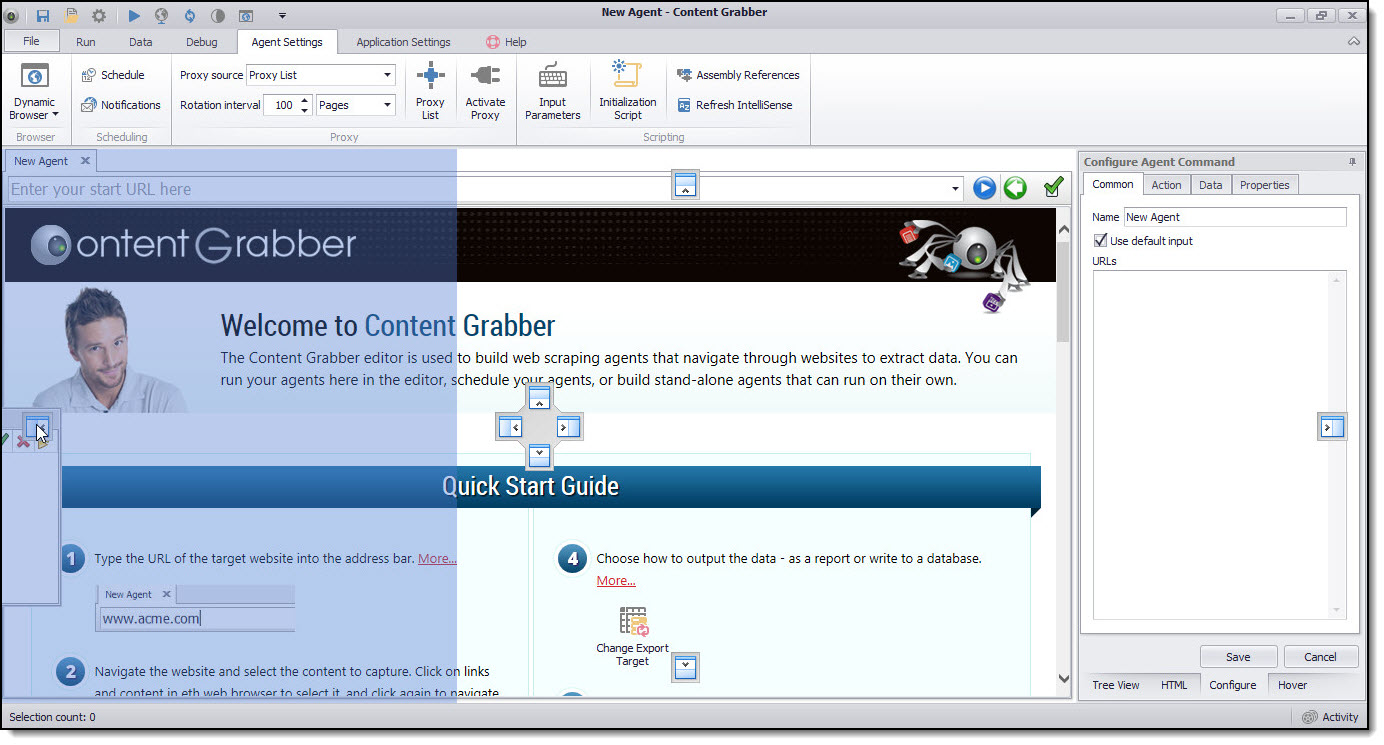Increase the Rotation interval value
1384x745 pixels.
click(x=305, y=100)
